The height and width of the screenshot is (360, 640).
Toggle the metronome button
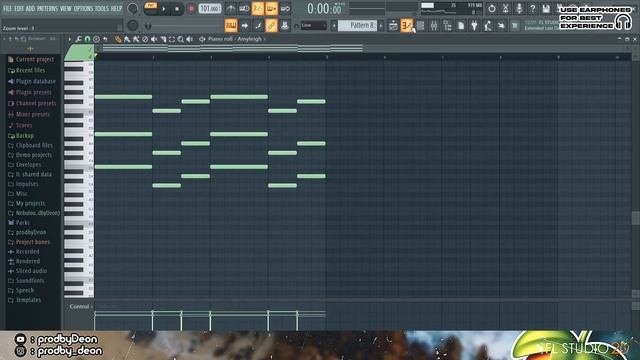point(231,8)
